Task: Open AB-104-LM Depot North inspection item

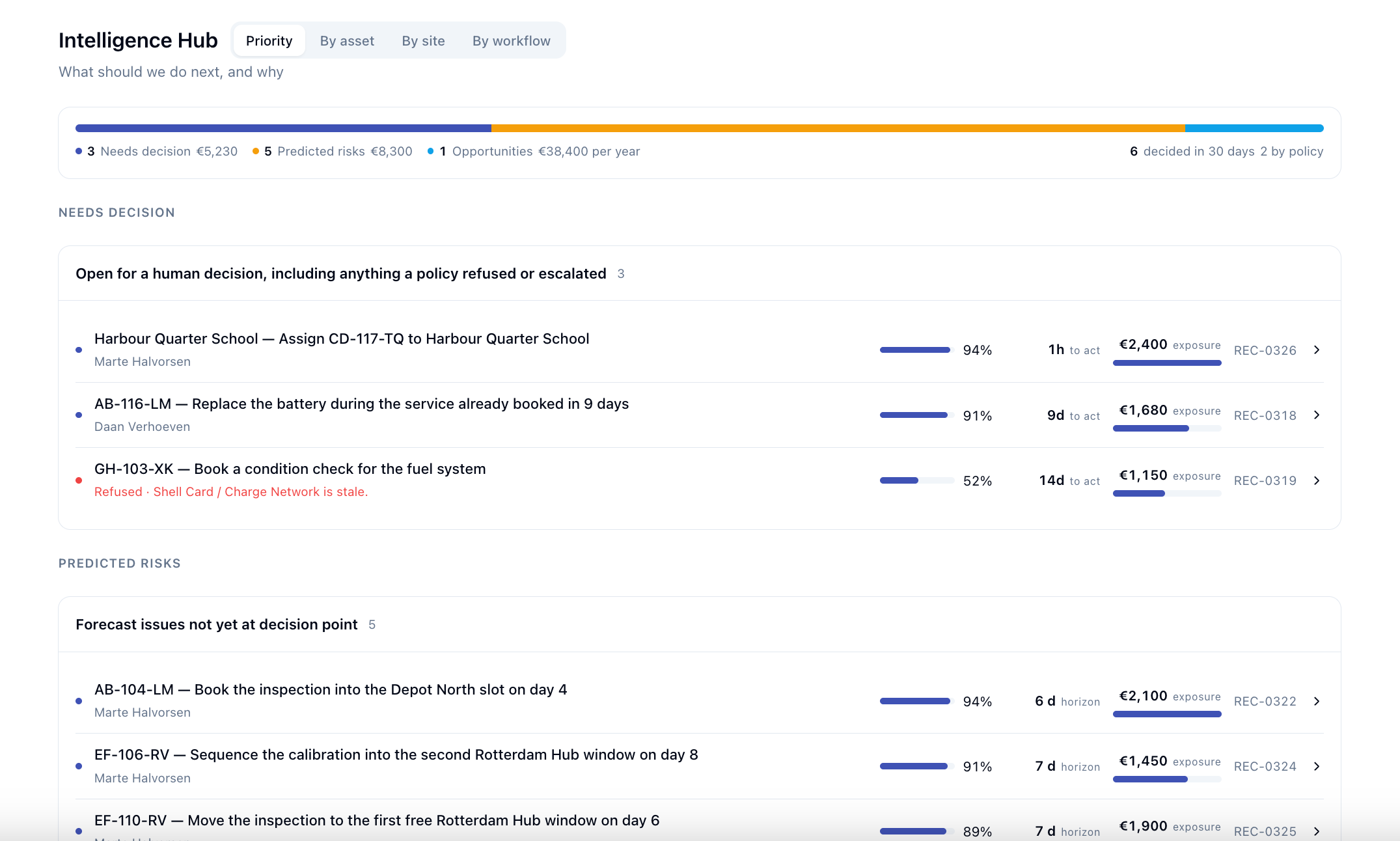Action: click(x=700, y=701)
